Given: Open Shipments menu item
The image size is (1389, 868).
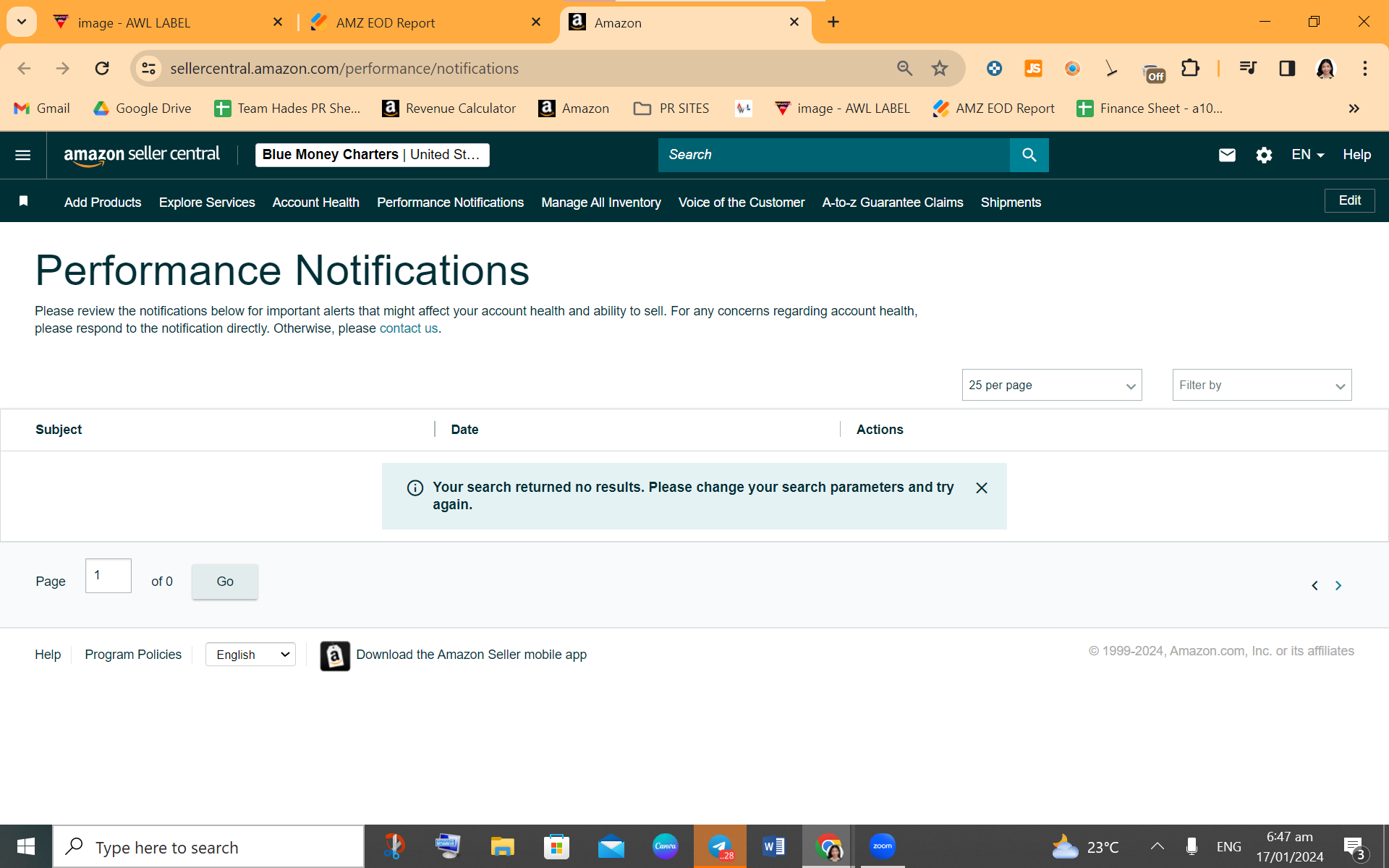Looking at the screenshot, I should (x=1011, y=203).
